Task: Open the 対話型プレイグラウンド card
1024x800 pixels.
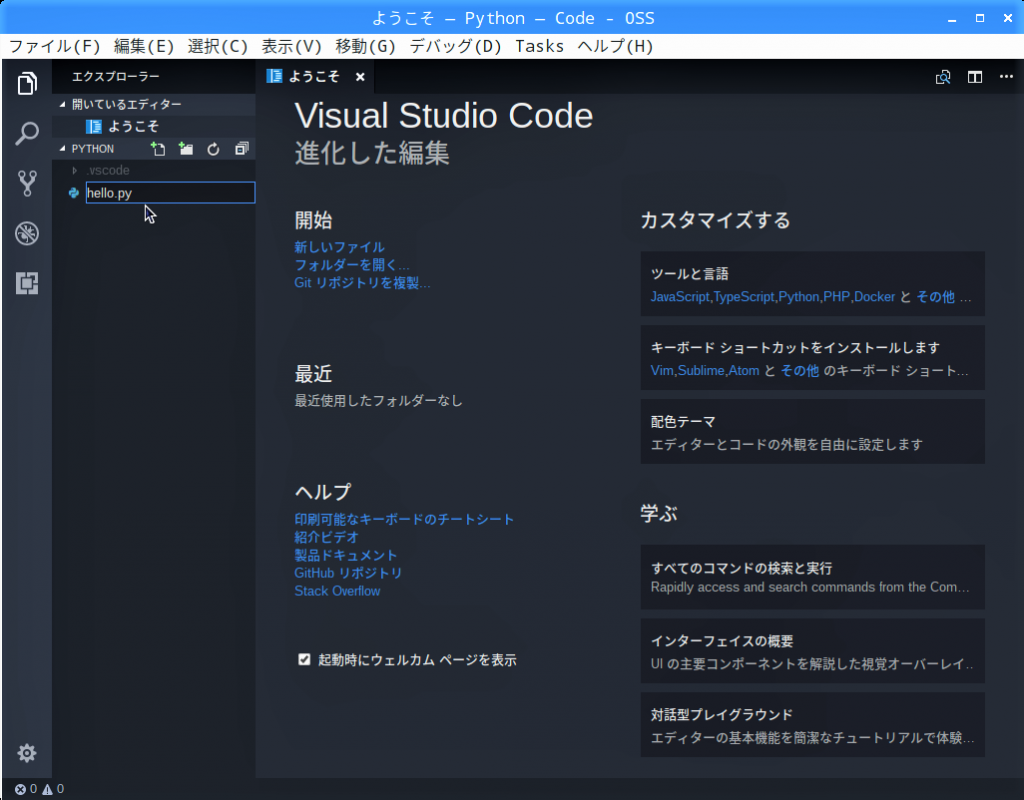Action: 812,725
